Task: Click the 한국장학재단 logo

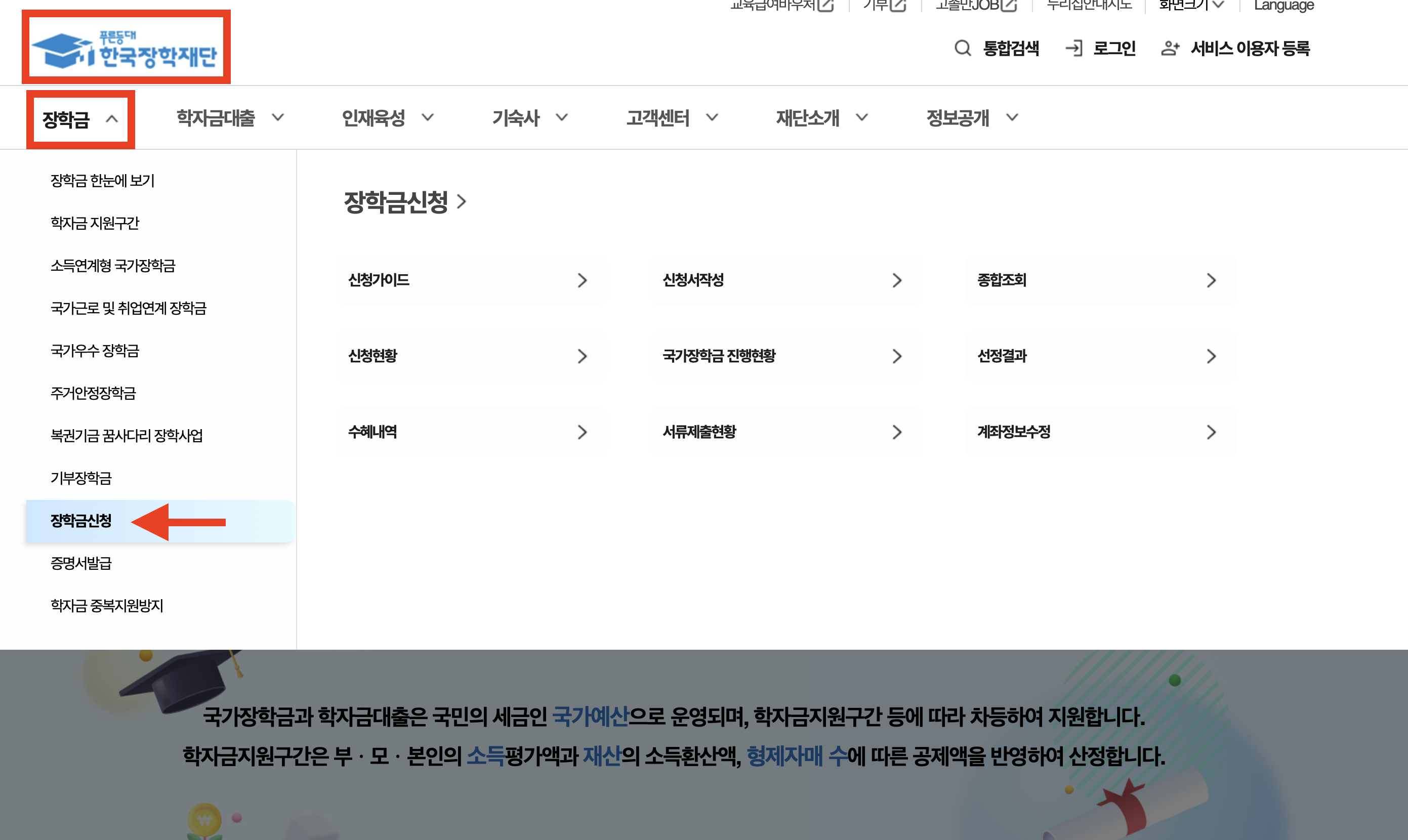Action: [126, 49]
